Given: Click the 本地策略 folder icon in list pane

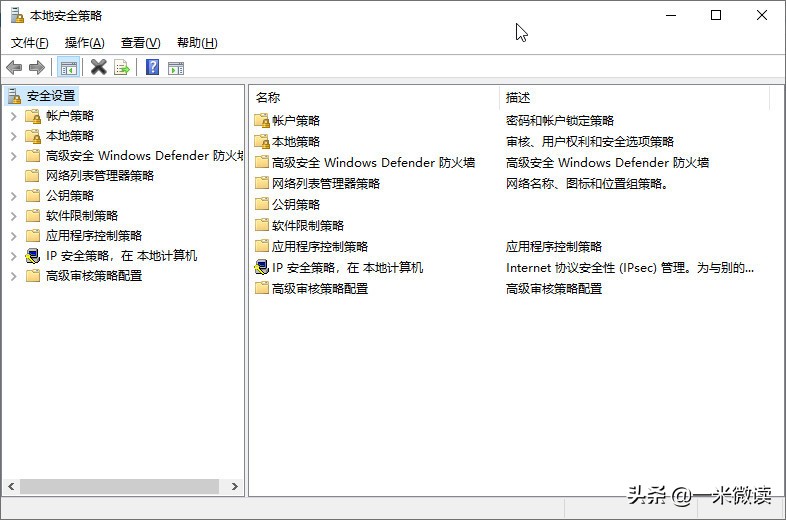Looking at the screenshot, I should [262, 141].
